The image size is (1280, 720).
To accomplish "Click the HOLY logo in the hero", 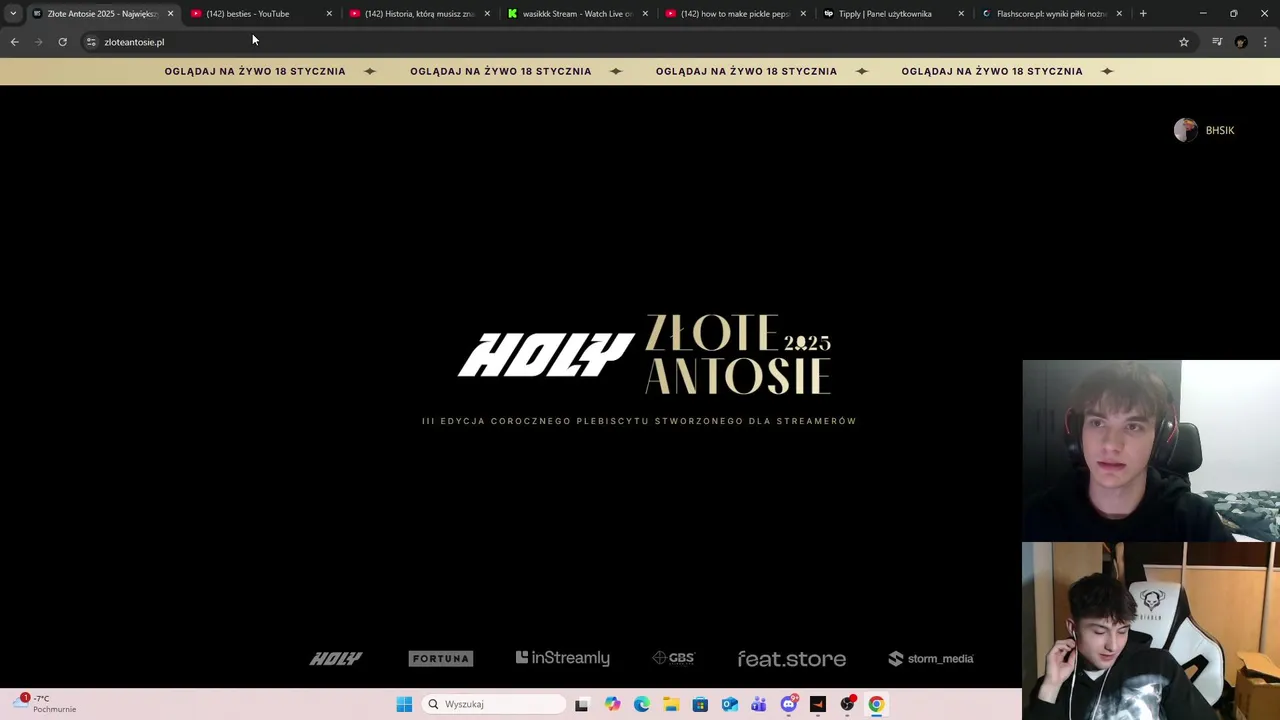I will 546,355.
